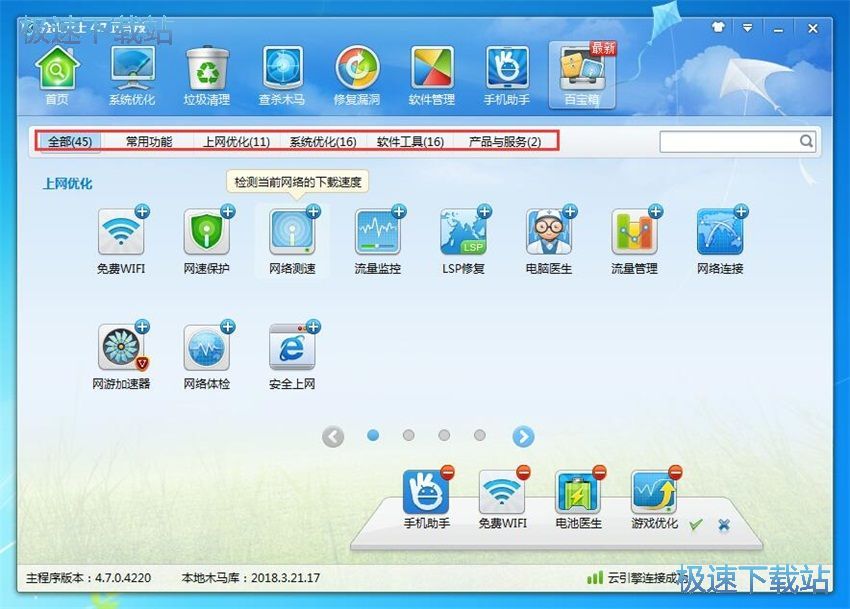Add 网络体检 via its plus badge
850x609 pixels.
click(x=228, y=327)
